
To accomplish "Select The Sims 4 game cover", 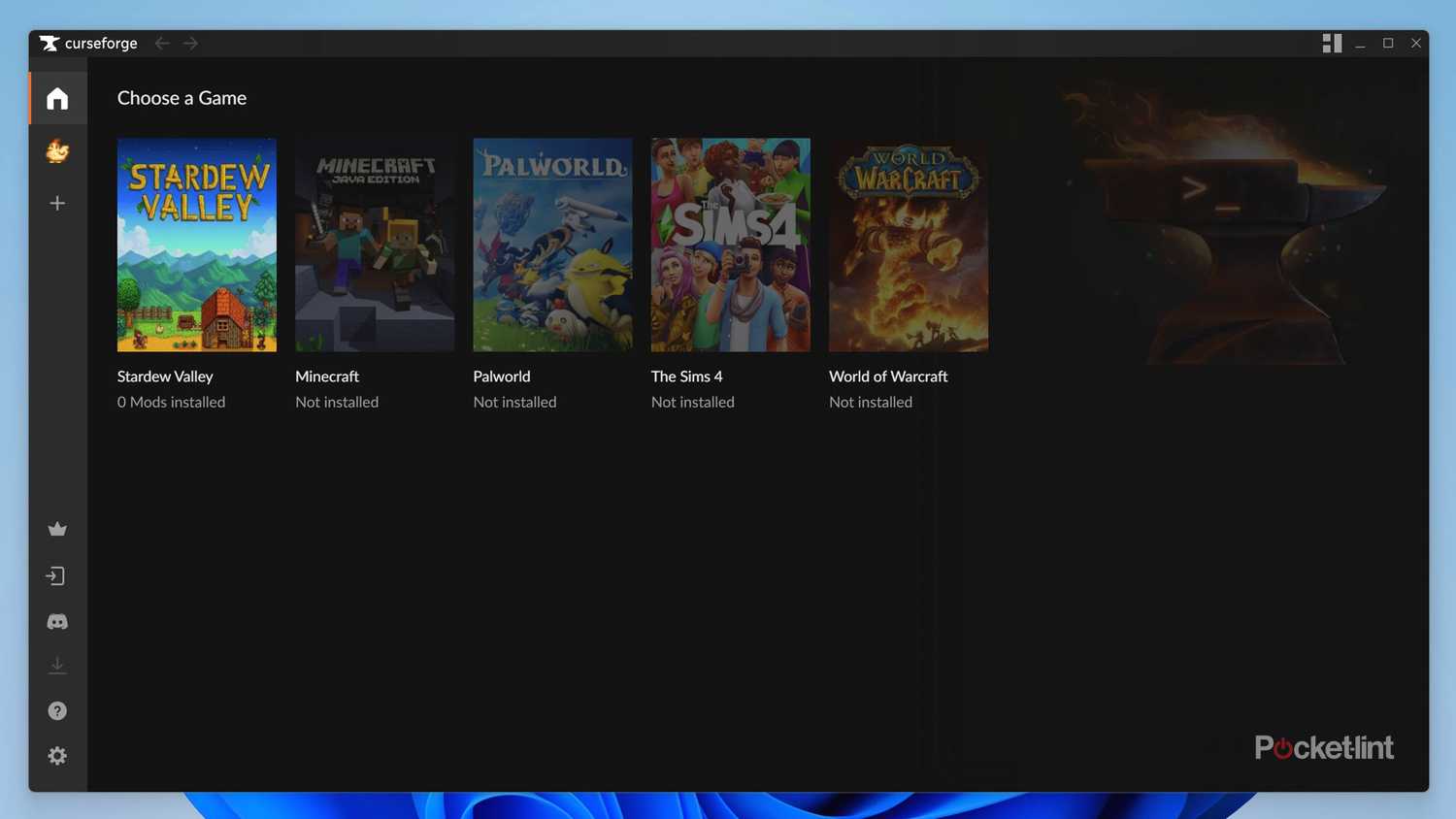I will (730, 244).
